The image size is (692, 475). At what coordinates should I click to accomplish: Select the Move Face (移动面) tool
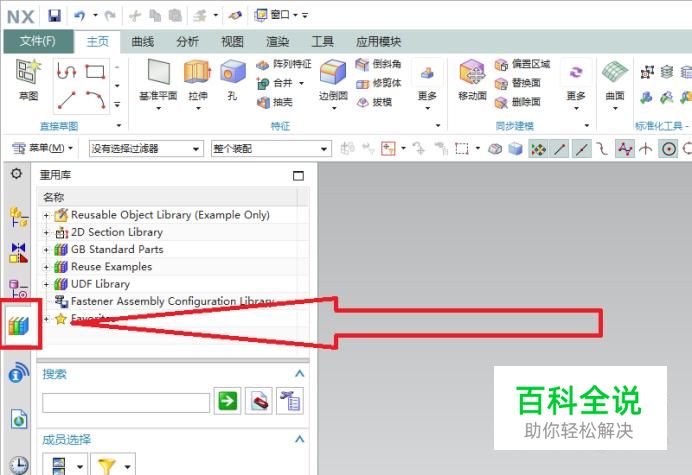472,80
